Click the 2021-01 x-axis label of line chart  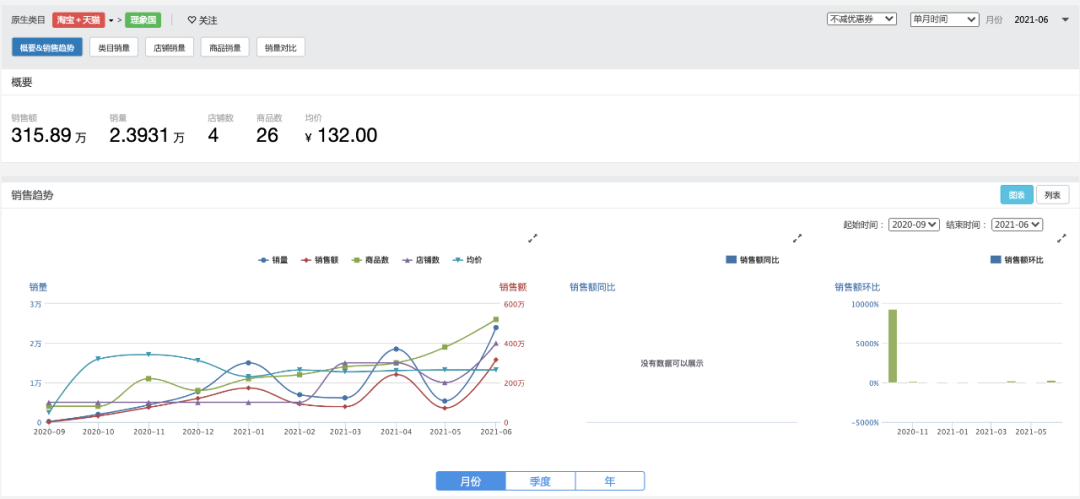[247, 431]
